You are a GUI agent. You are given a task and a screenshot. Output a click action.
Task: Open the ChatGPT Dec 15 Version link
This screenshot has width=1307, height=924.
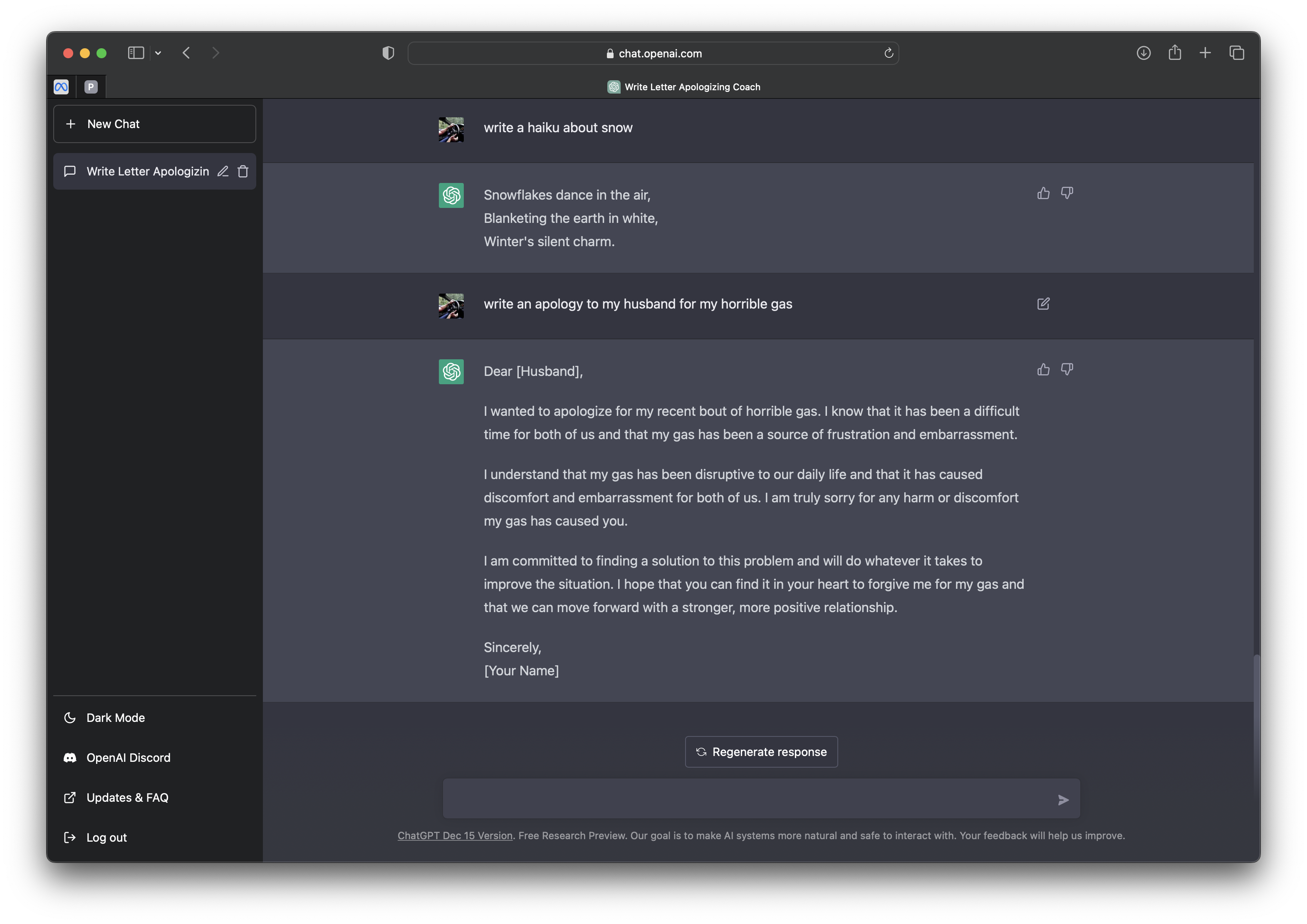click(455, 836)
